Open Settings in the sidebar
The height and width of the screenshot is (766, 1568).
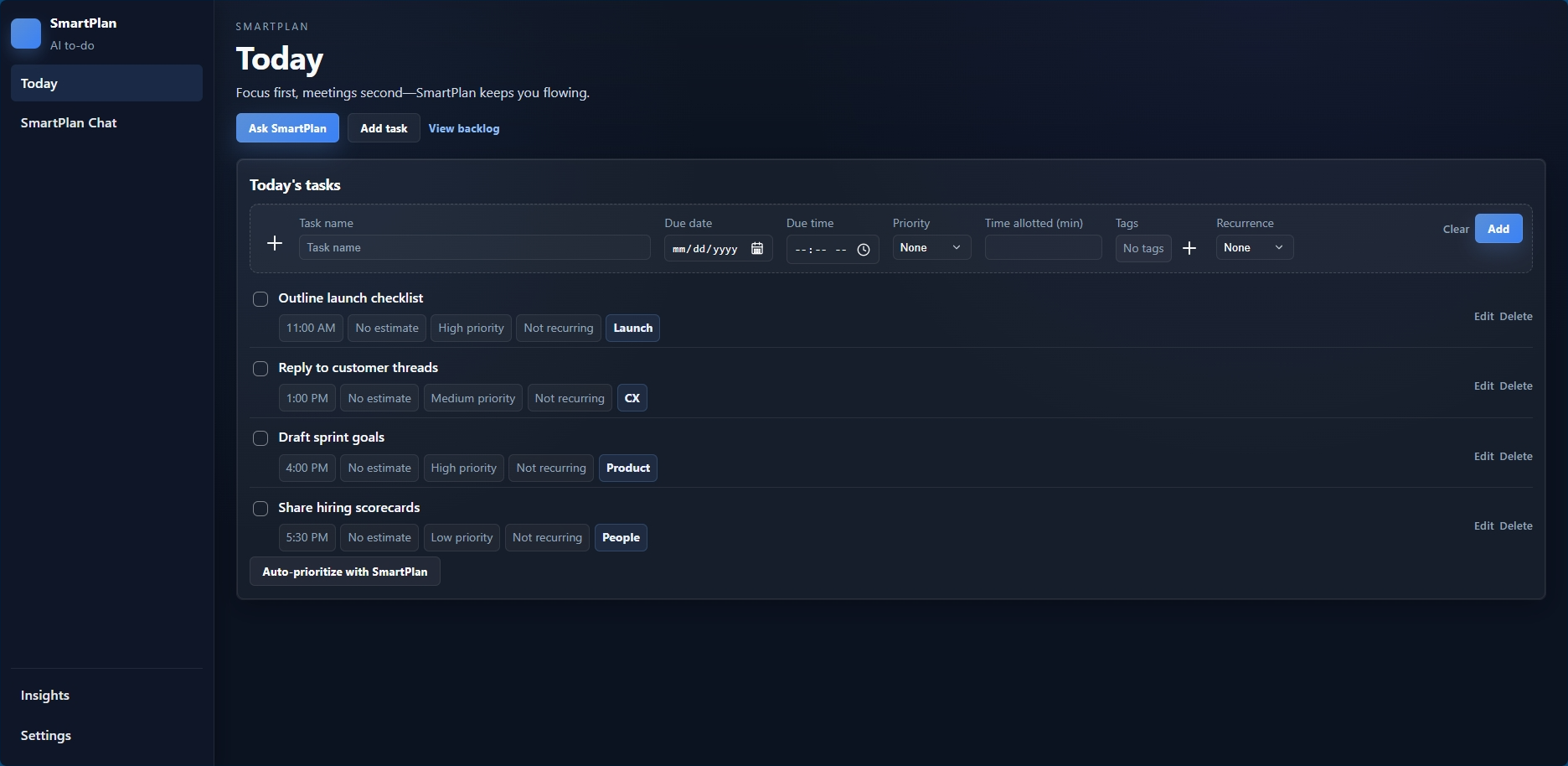pyautogui.click(x=46, y=735)
